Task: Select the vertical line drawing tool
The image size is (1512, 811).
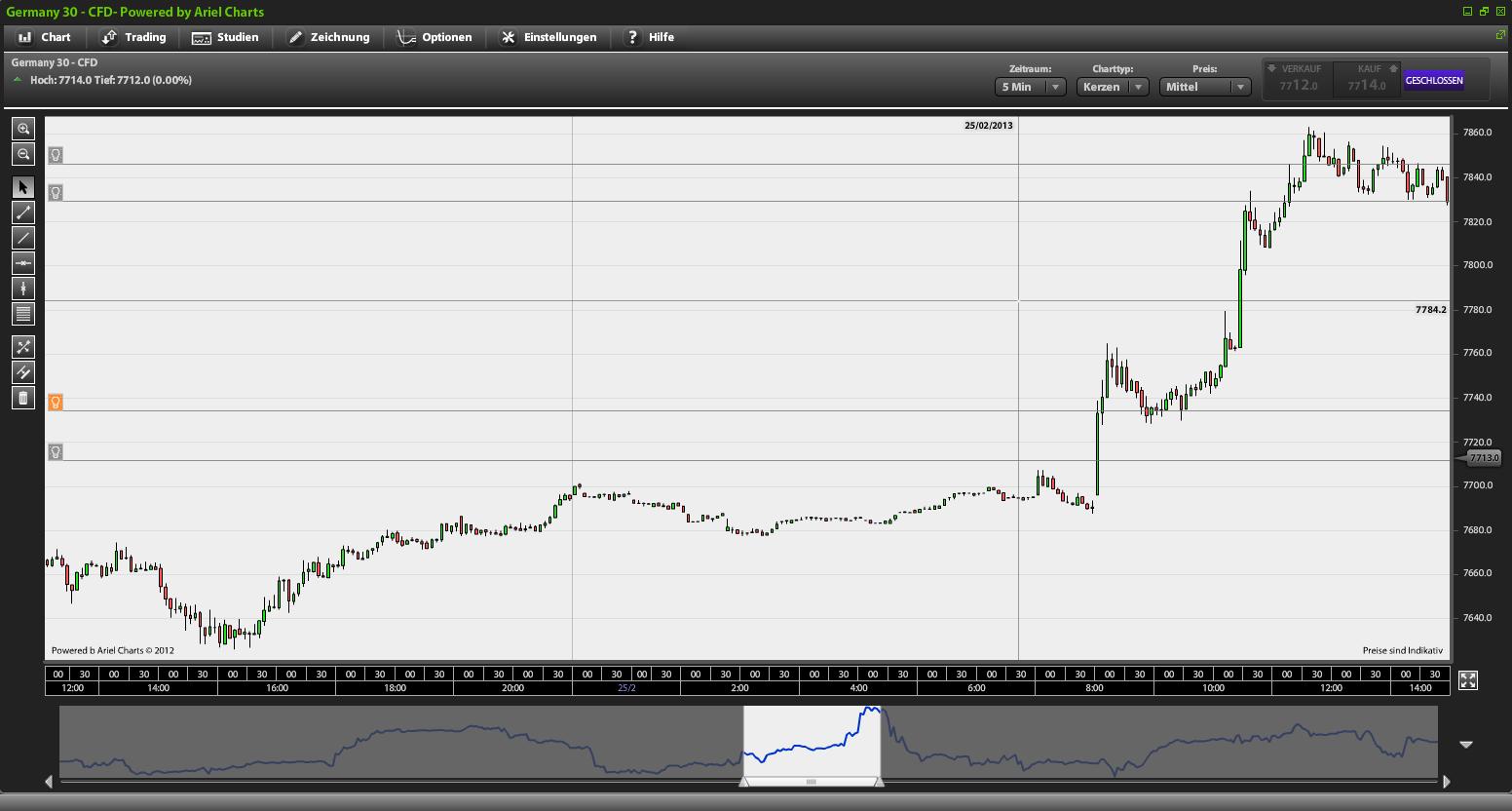Action: click(23, 289)
